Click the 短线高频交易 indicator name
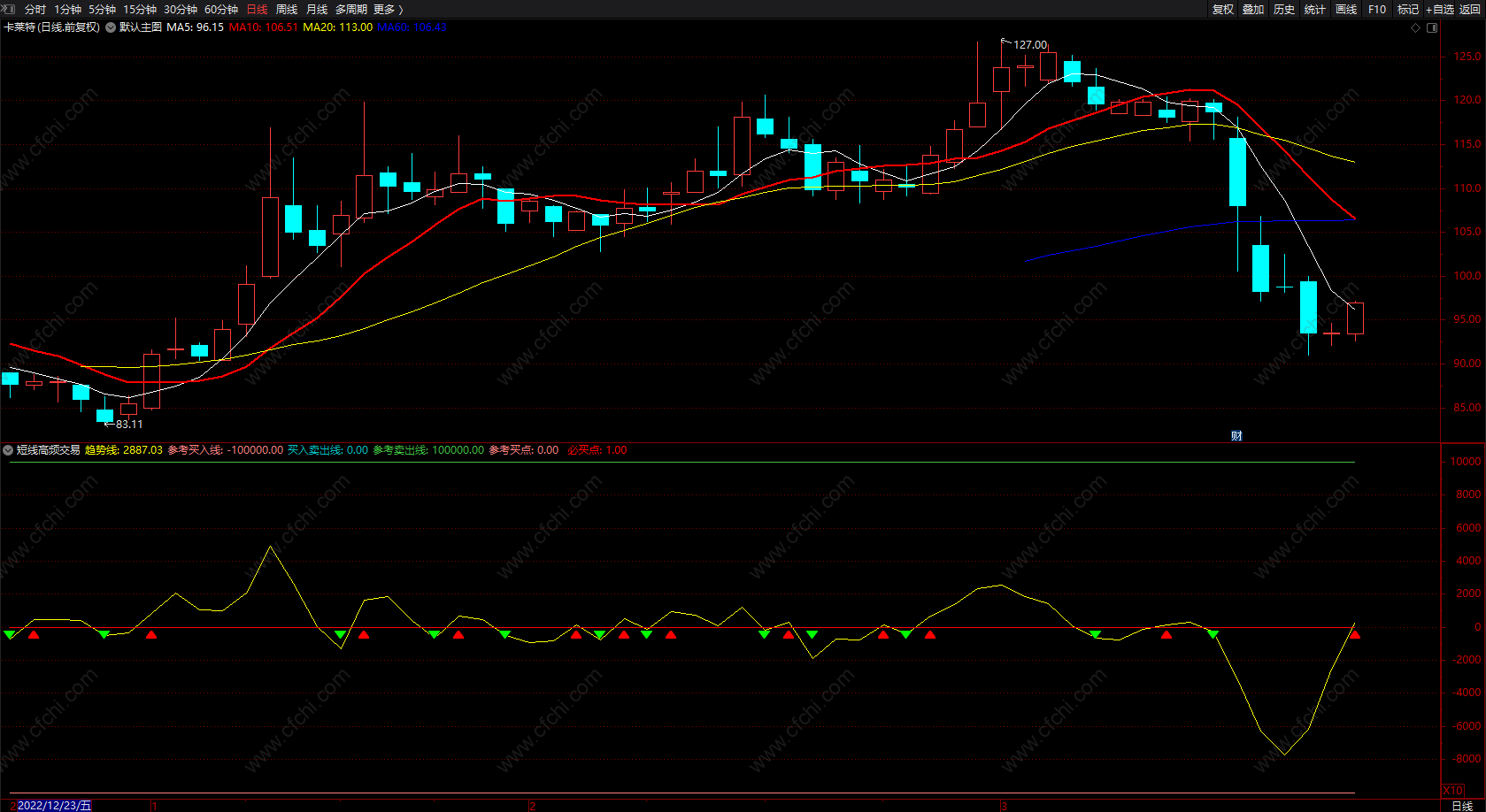The width and height of the screenshot is (1486, 812). click(x=49, y=450)
